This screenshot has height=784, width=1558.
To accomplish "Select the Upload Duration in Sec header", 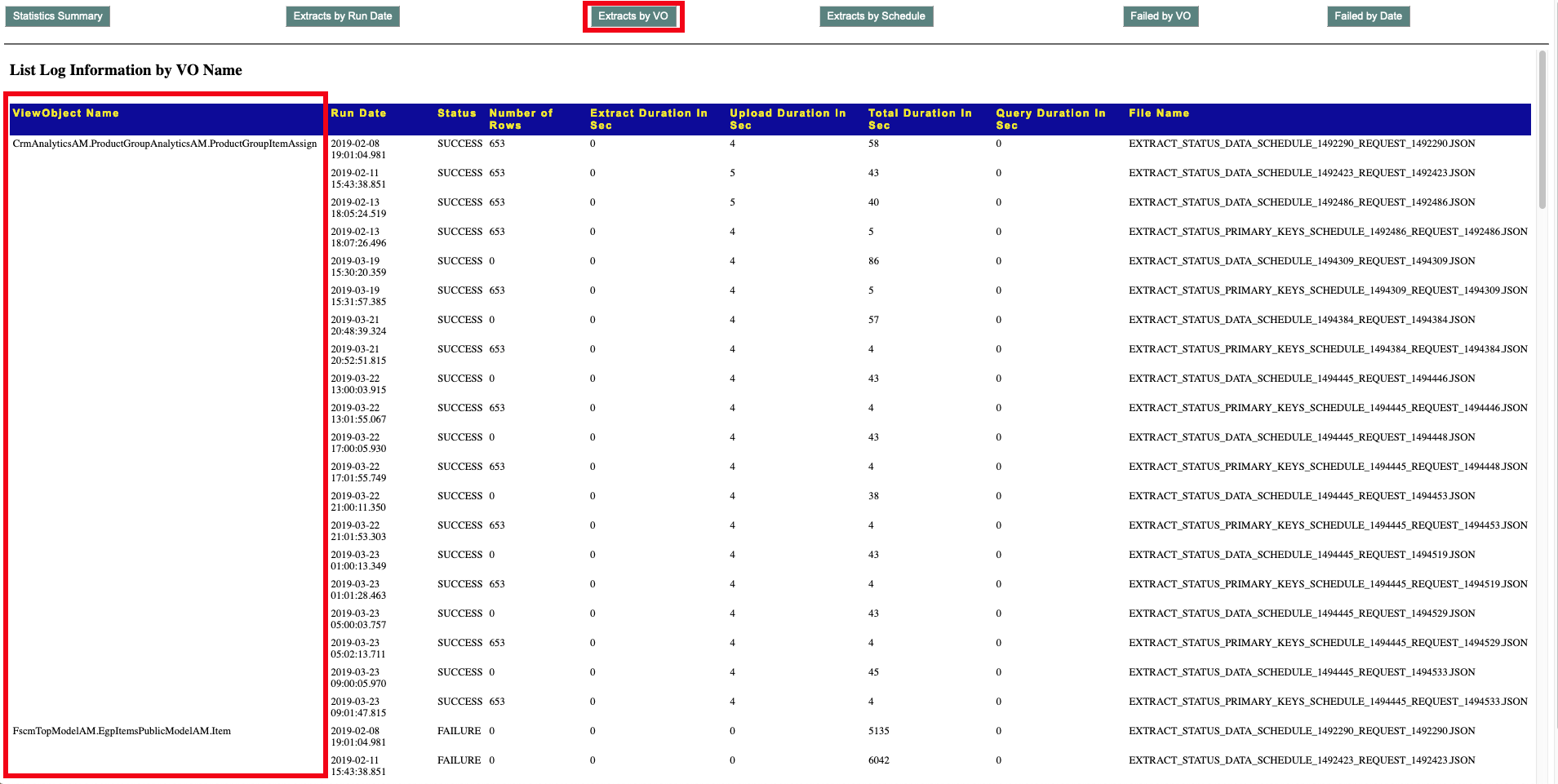I will (788, 119).
